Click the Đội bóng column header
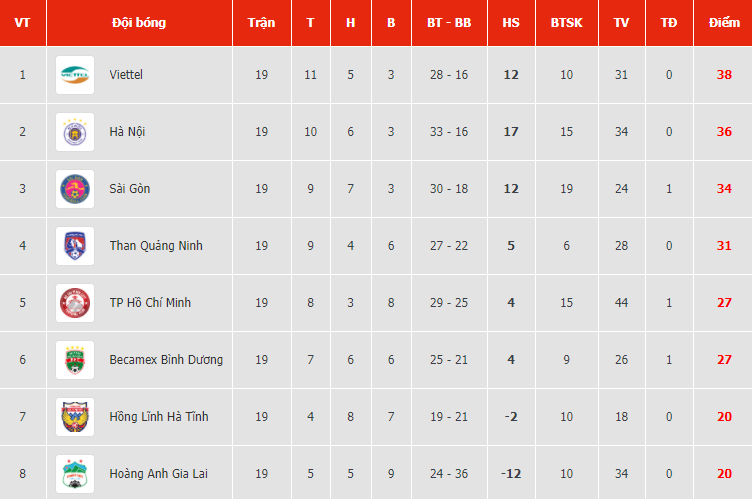Viewport: 752px width, 499px height. point(139,23)
